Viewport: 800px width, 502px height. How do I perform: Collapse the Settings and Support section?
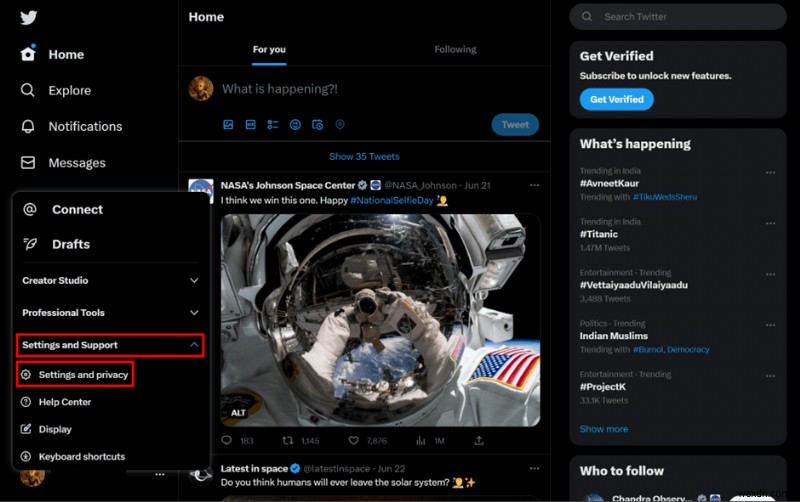pos(110,345)
